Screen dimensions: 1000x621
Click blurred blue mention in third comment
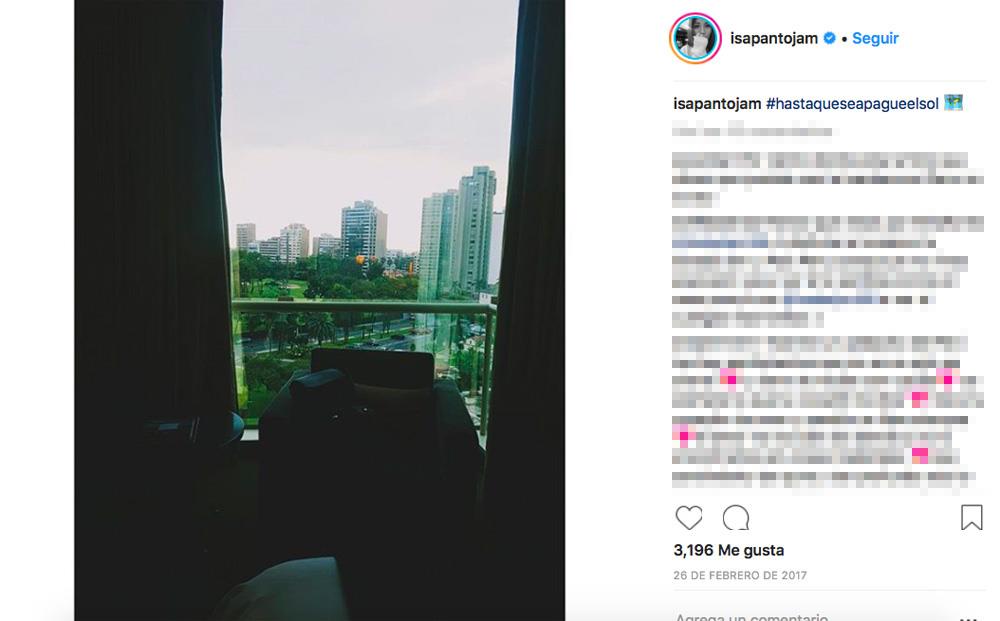tap(831, 300)
